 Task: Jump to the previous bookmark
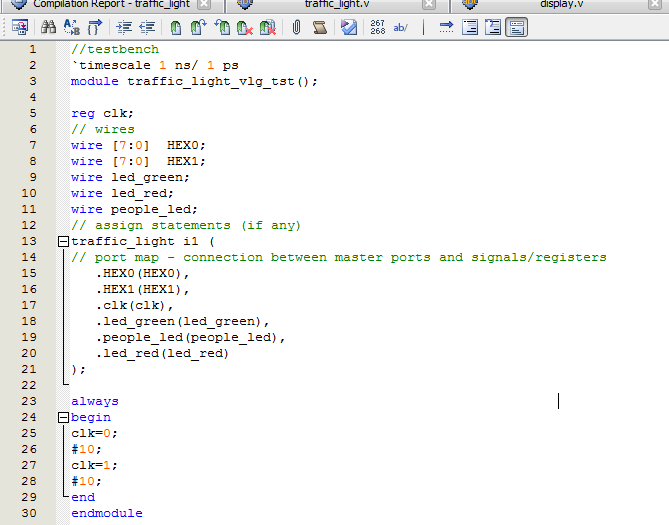pos(223,27)
